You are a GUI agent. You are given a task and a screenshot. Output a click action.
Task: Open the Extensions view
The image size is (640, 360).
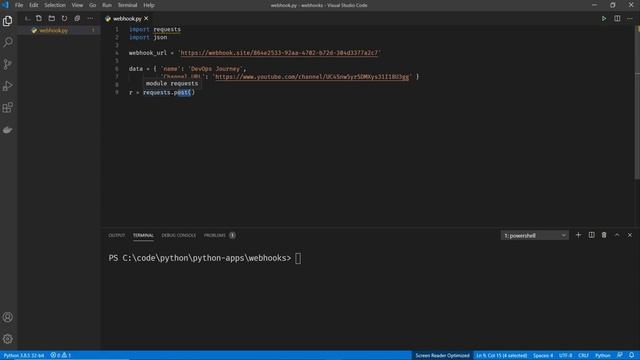pyautogui.click(x=8, y=107)
